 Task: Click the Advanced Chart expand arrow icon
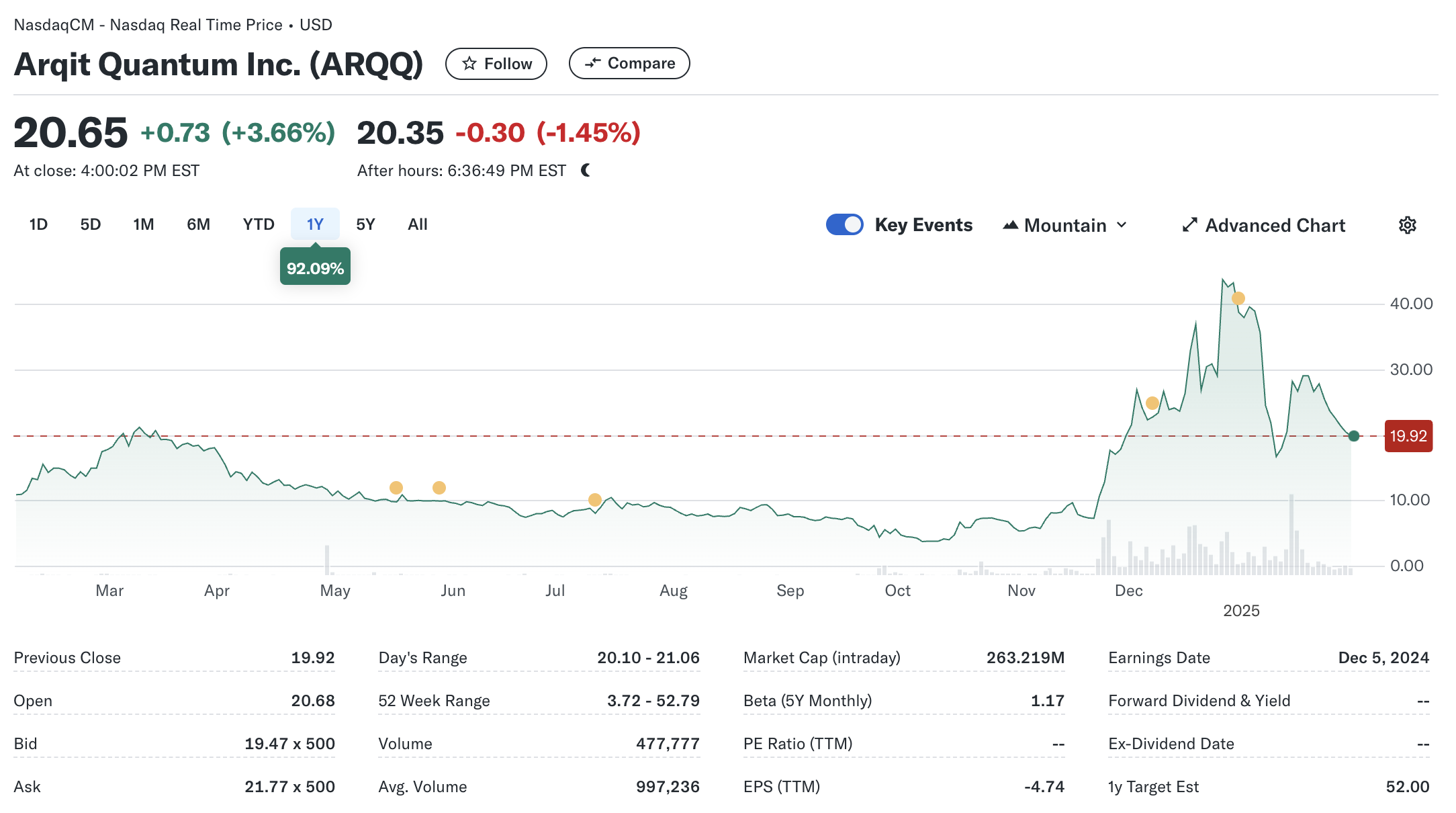point(1189,225)
